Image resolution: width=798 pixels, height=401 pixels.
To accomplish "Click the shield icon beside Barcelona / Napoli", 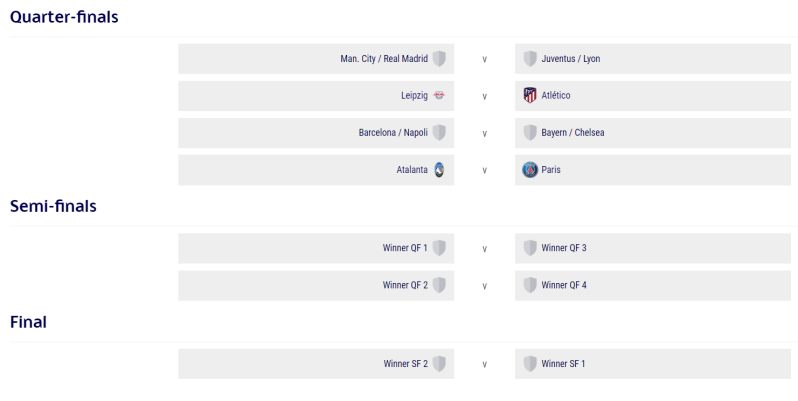I will (x=439, y=132).
